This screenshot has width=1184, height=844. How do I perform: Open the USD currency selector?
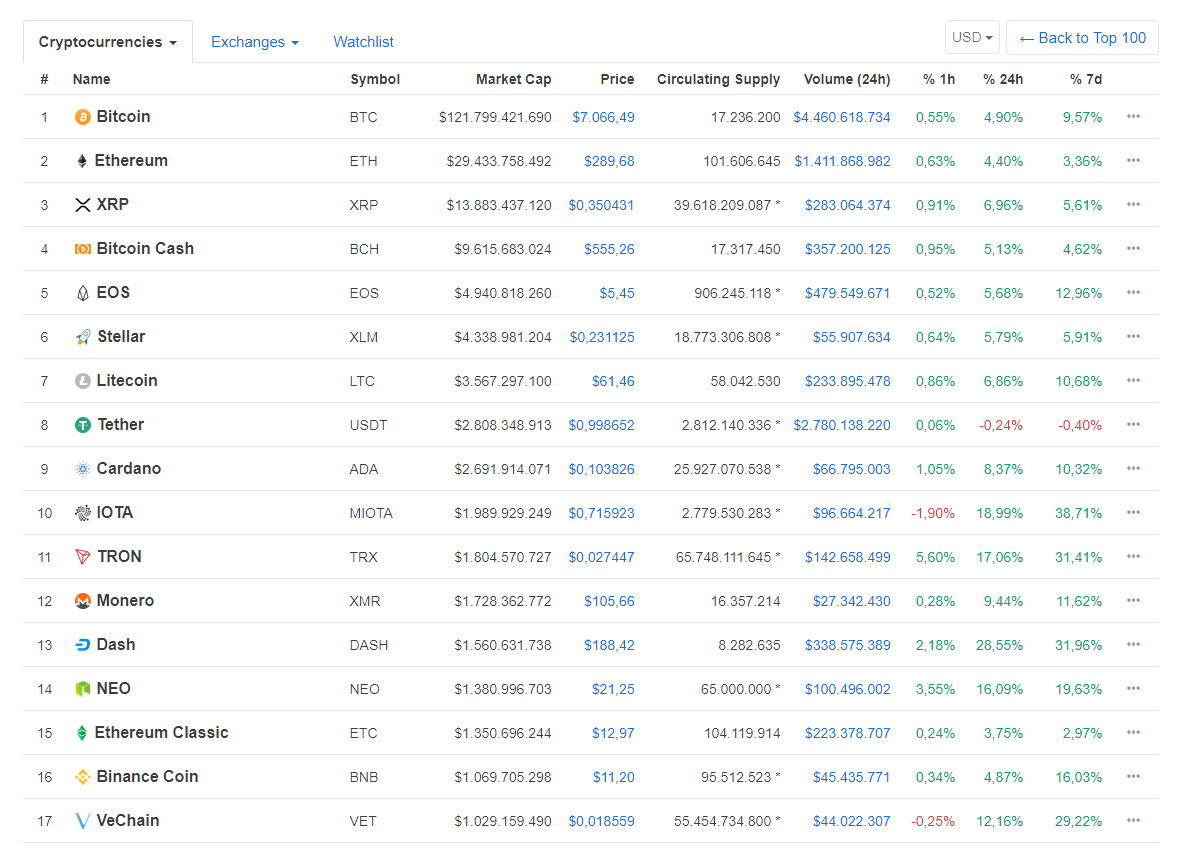[972, 37]
